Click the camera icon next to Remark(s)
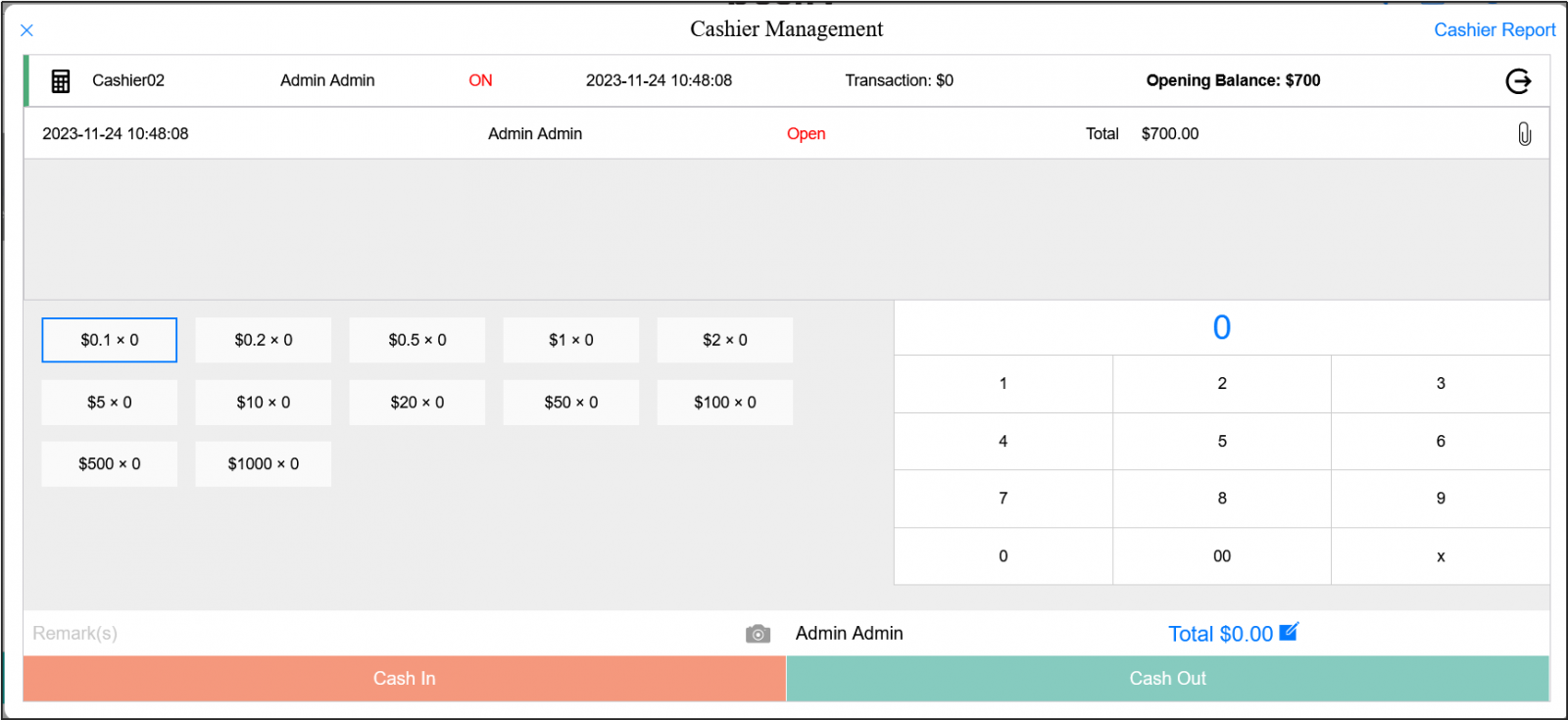 tap(758, 634)
